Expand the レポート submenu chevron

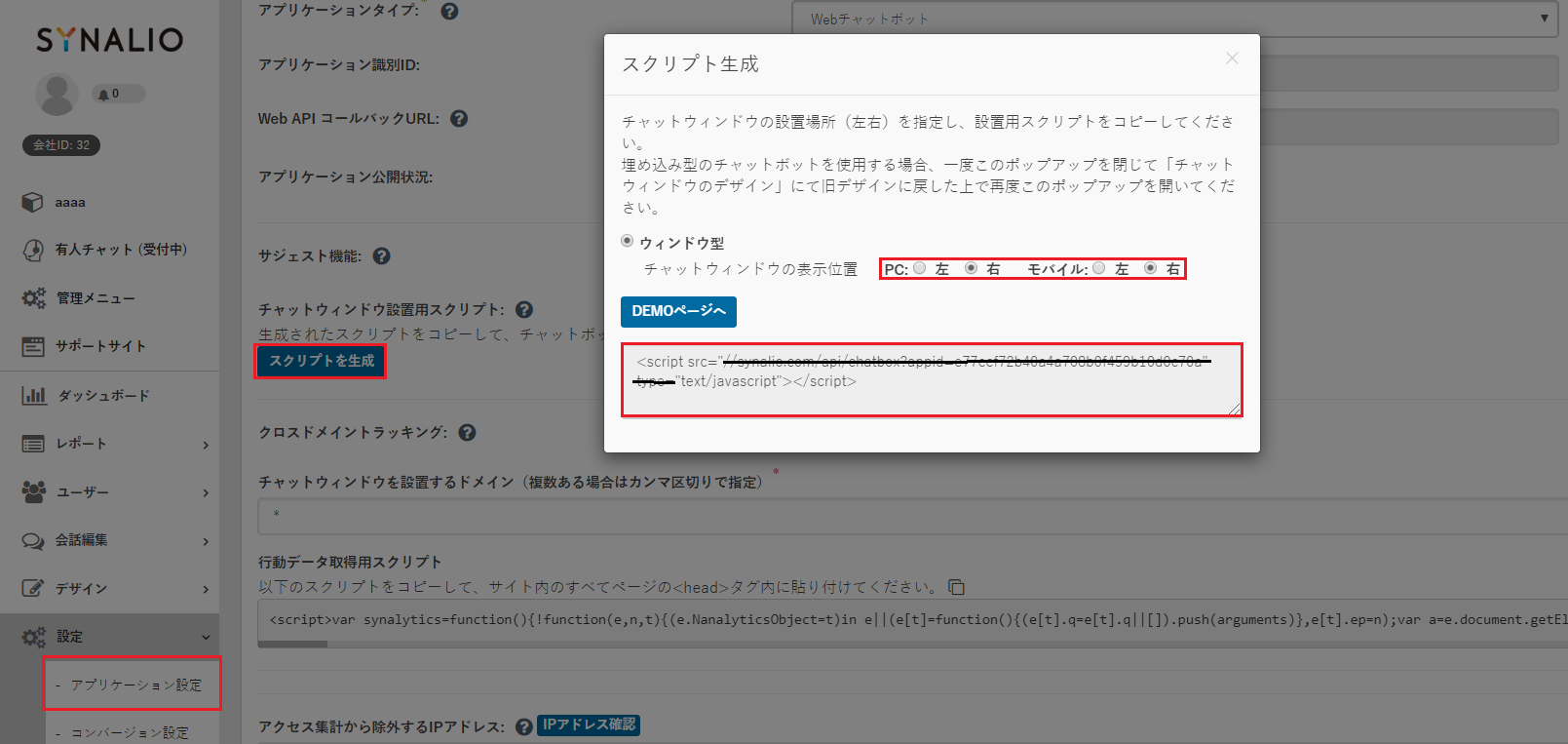coord(206,445)
